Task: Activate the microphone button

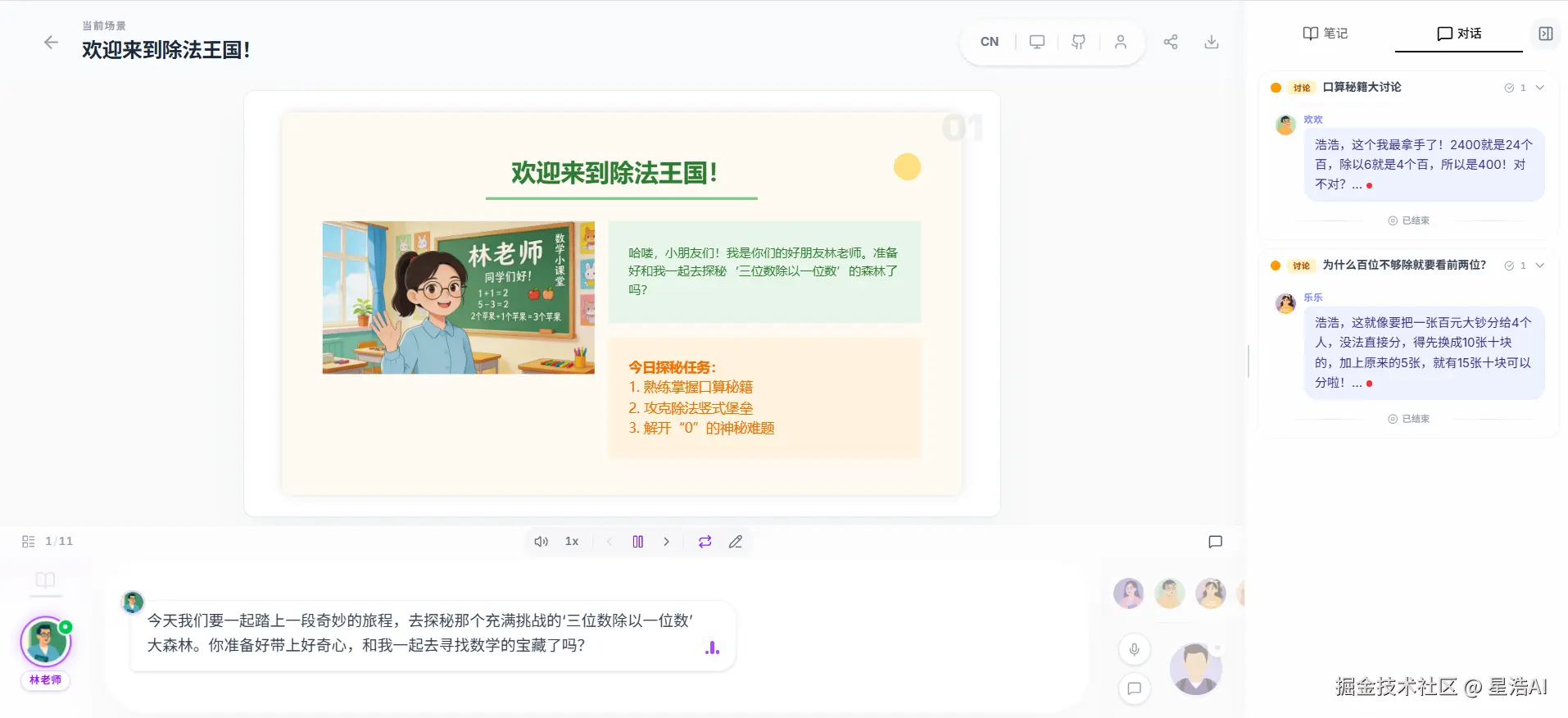Action: click(x=1135, y=650)
